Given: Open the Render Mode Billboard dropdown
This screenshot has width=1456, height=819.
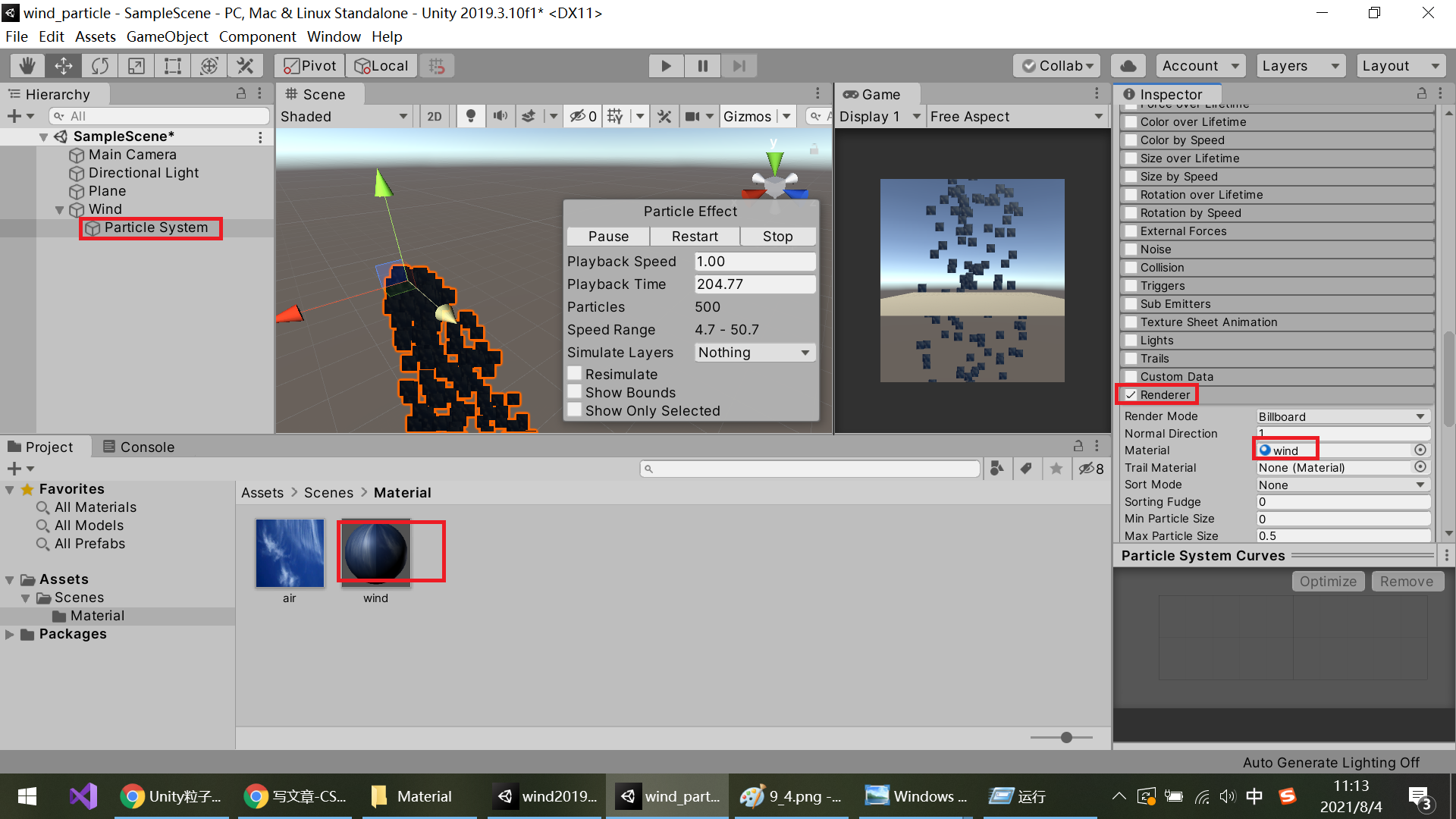Looking at the screenshot, I should (x=1342, y=416).
